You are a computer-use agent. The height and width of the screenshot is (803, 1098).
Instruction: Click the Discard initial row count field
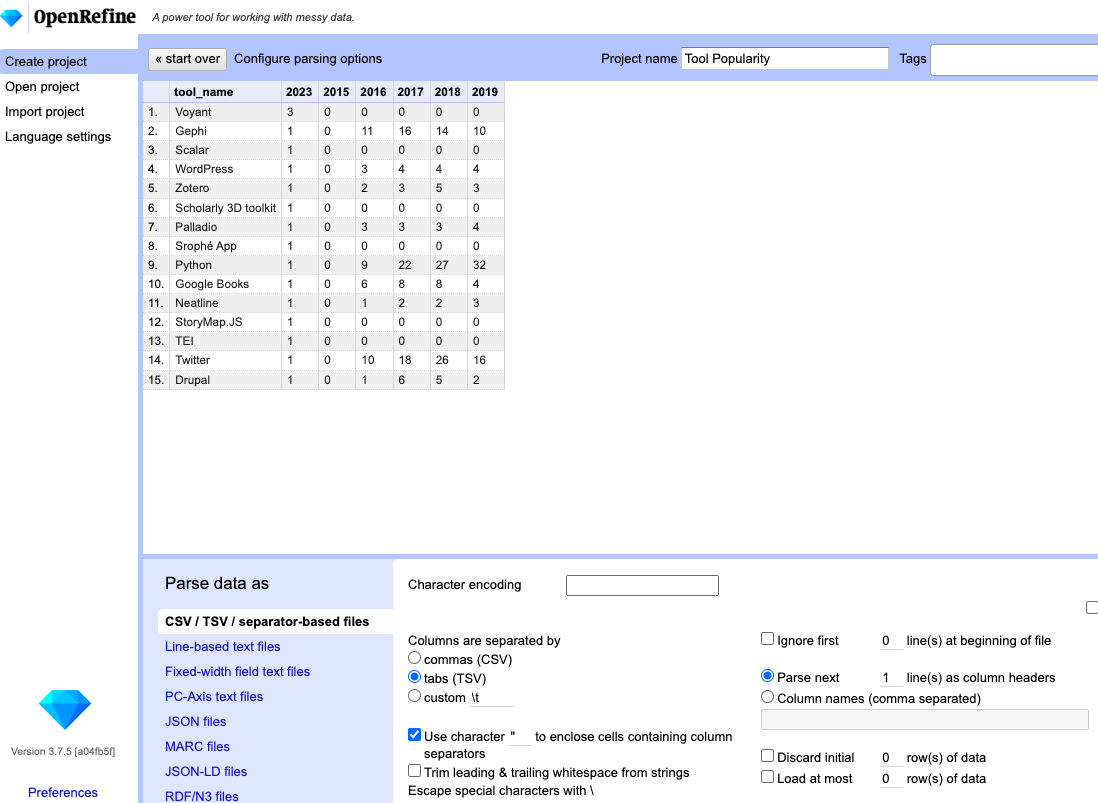pos(891,758)
